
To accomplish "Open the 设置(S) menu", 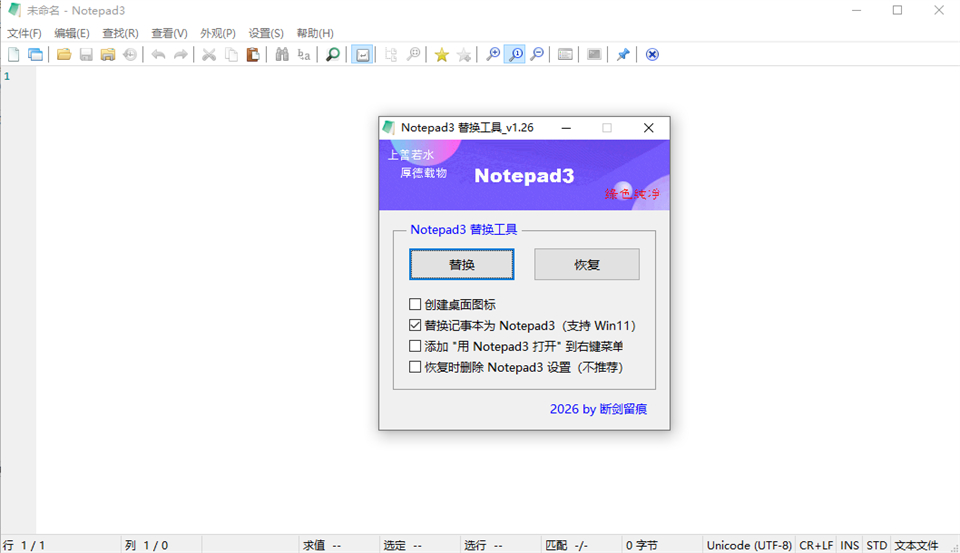I will tap(266, 33).
